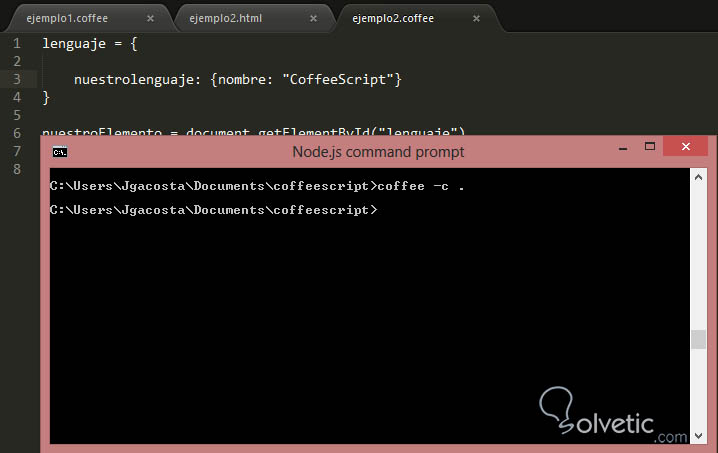The height and width of the screenshot is (453, 718).
Task: Close the ejemplo2.coffee tab
Action: [x=476, y=18]
